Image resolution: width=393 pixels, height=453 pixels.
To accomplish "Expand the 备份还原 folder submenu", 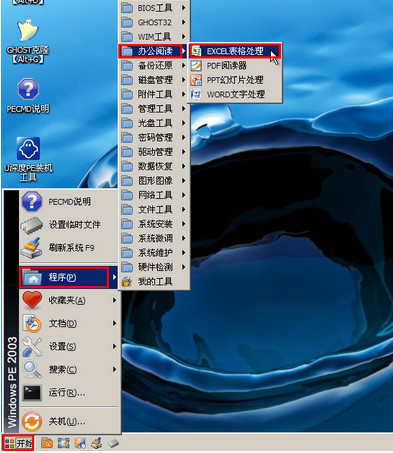I will pos(154,65).
